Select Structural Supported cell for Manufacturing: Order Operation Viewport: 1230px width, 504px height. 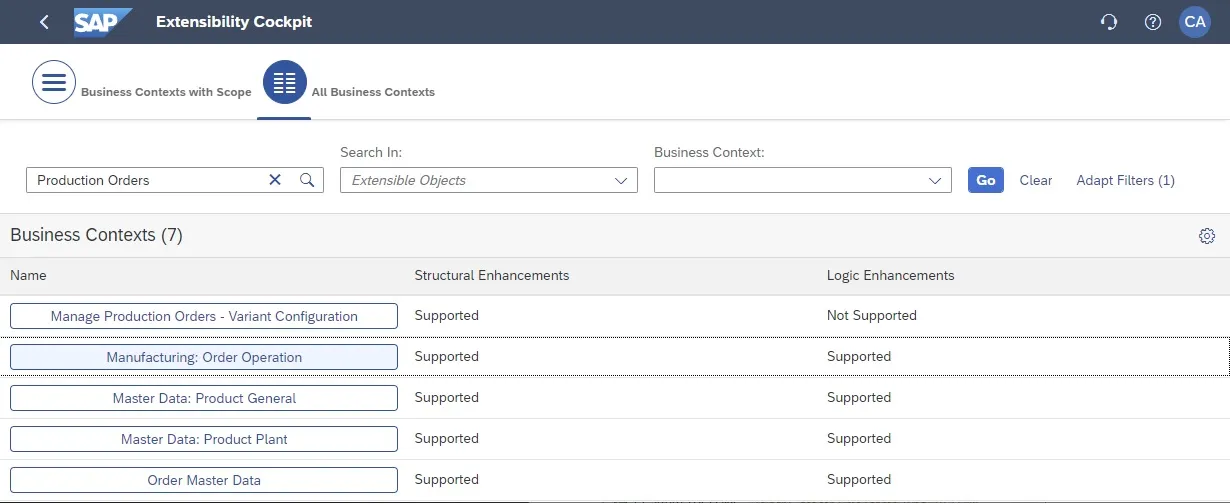pos(447,356)
